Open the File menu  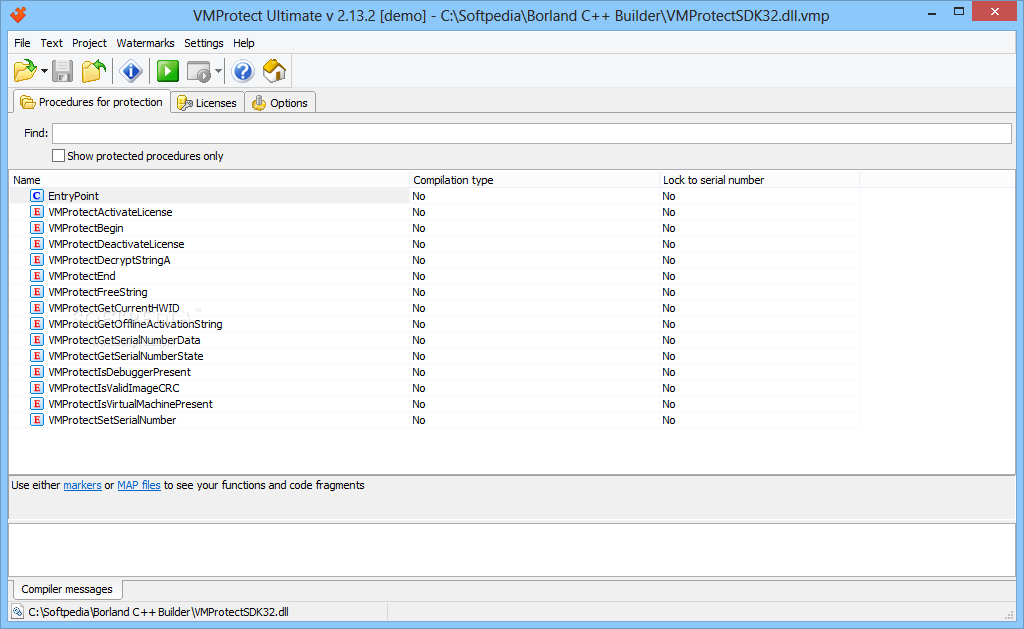click(x=22, y=43)
